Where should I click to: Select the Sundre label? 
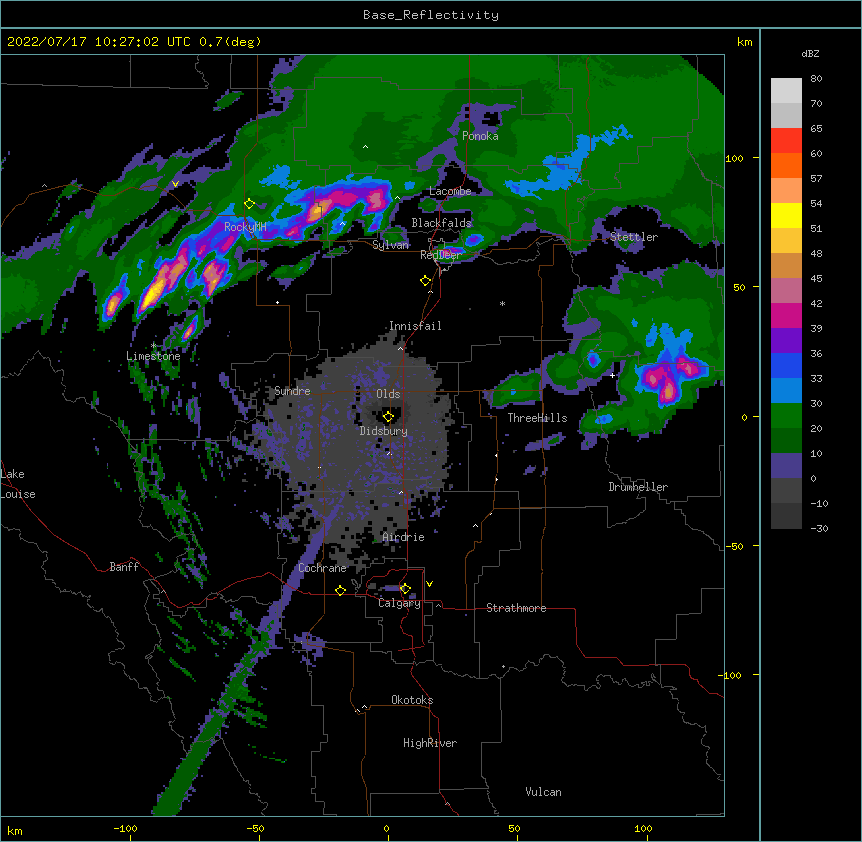pos(292,391)
